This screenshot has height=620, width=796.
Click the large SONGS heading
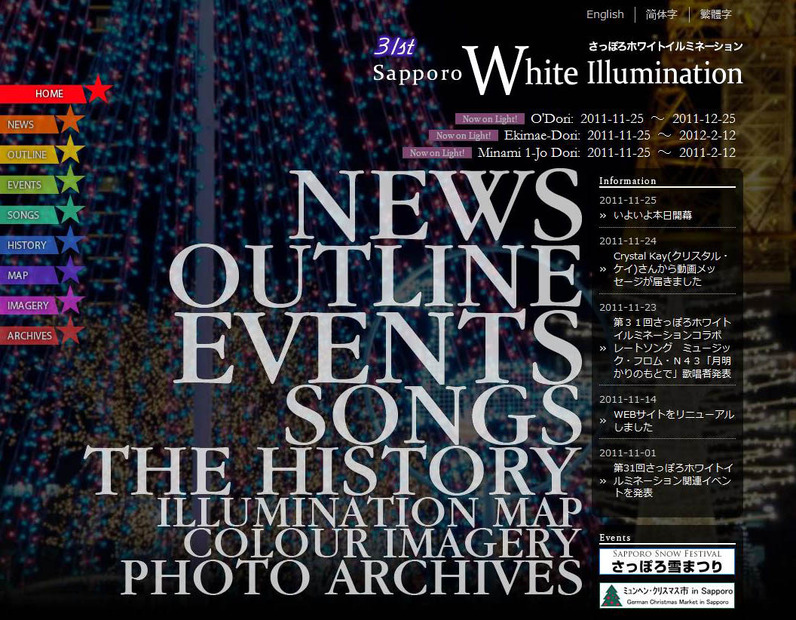click(x=434, y=415)
